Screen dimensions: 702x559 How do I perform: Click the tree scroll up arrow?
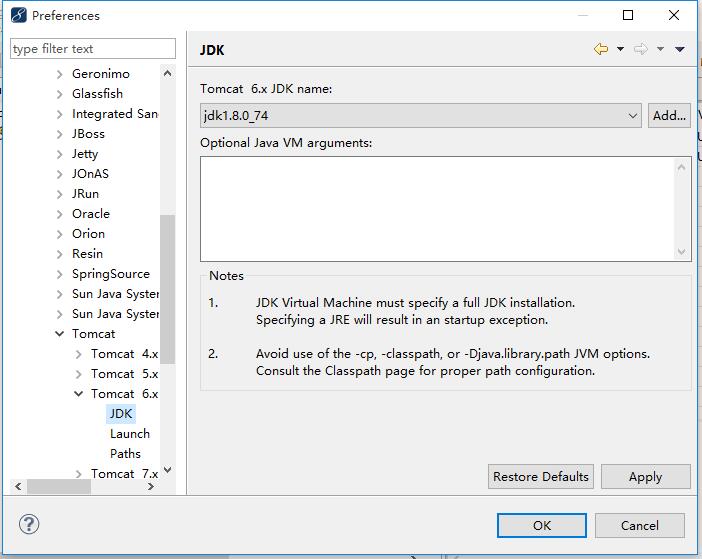click(x=167, y=73)
